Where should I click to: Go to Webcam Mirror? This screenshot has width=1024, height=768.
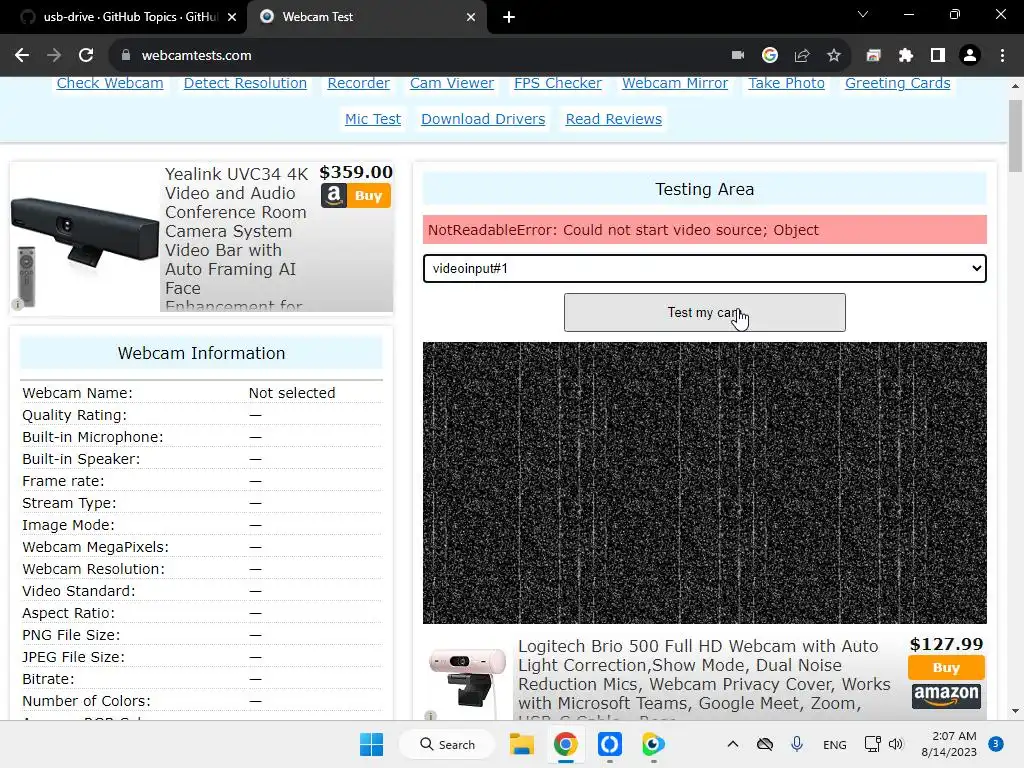[675, 83]
